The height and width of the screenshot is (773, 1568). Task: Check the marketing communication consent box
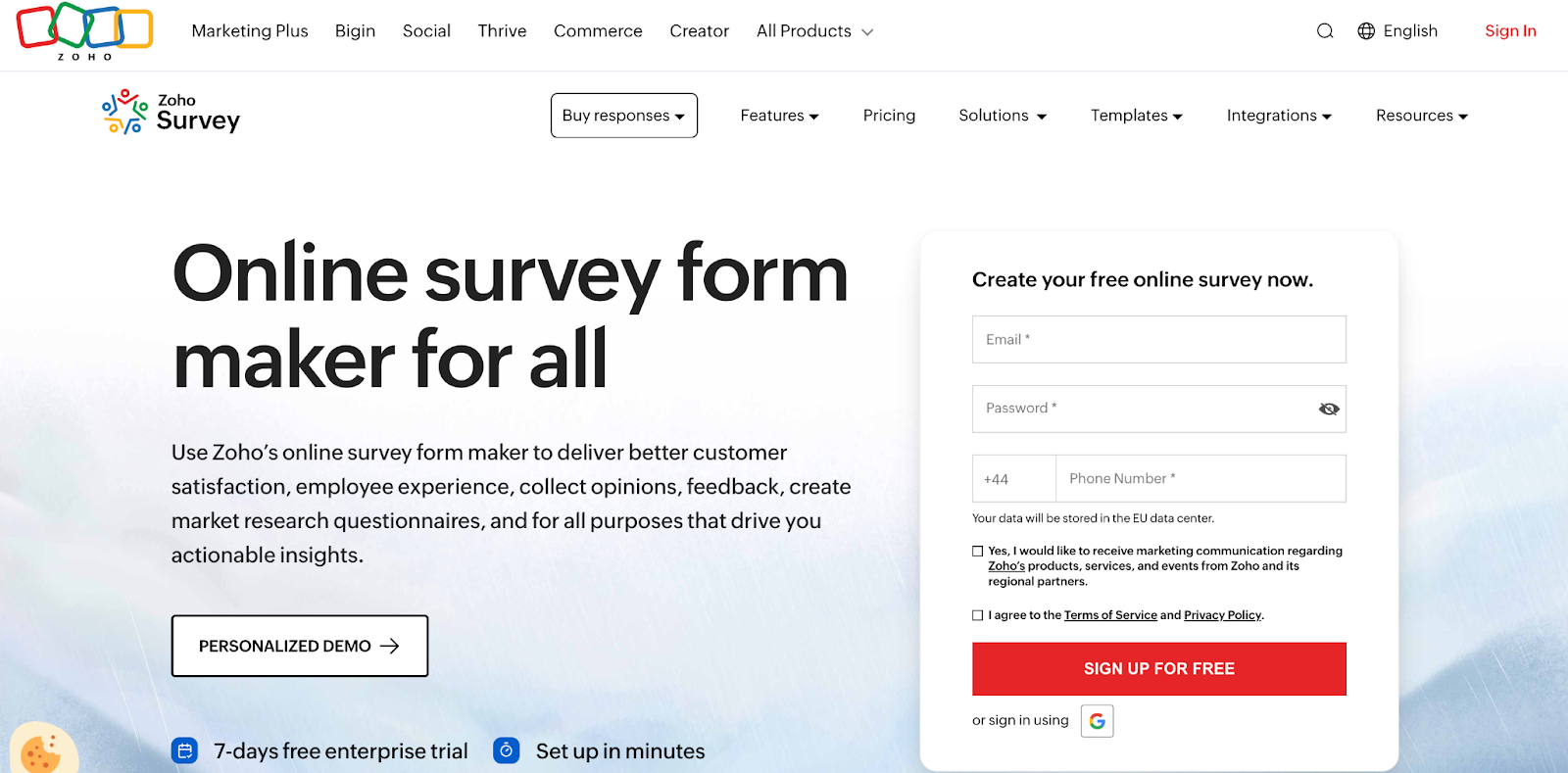pyautogui.click(x=977, y=550)
